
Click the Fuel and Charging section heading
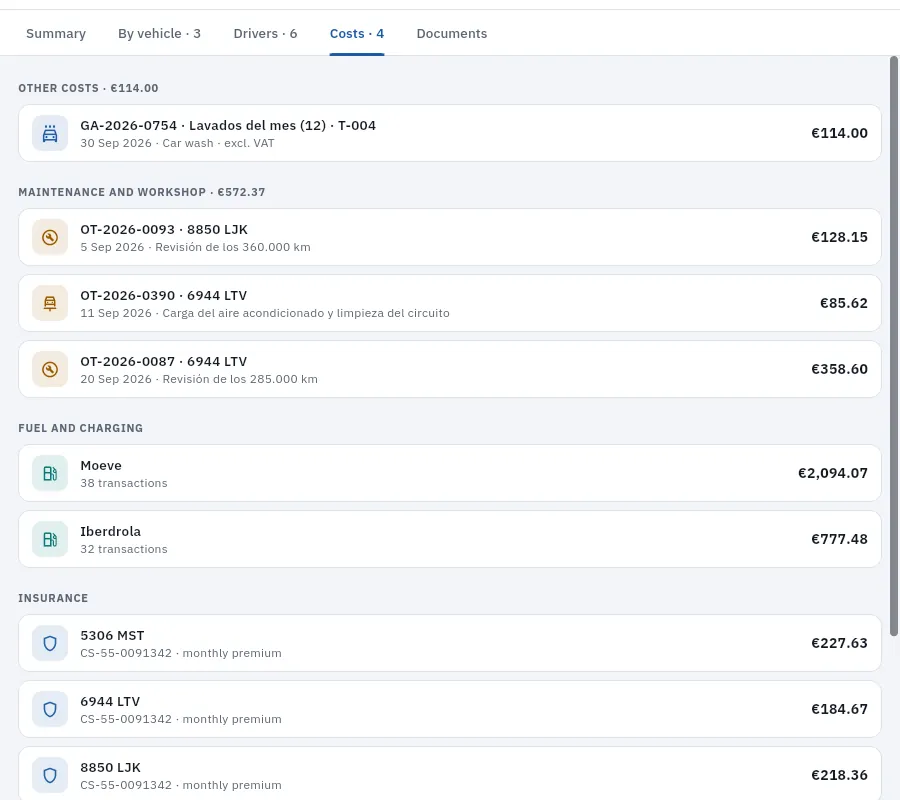(80, 428)
